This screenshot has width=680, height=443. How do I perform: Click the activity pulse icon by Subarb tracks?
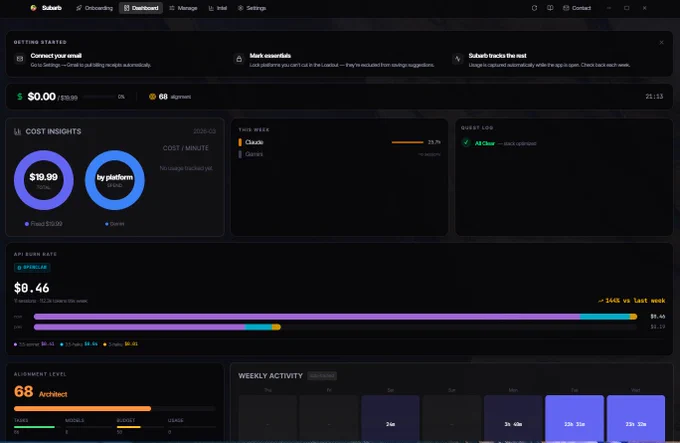click(458, 59)
